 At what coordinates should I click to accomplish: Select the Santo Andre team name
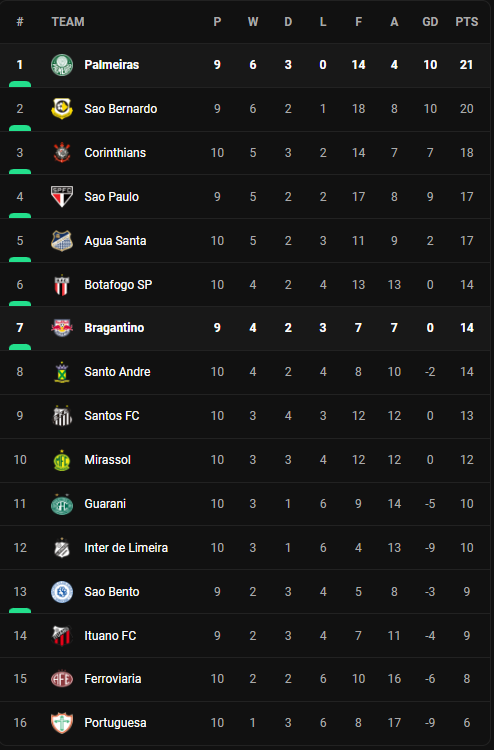117,372
